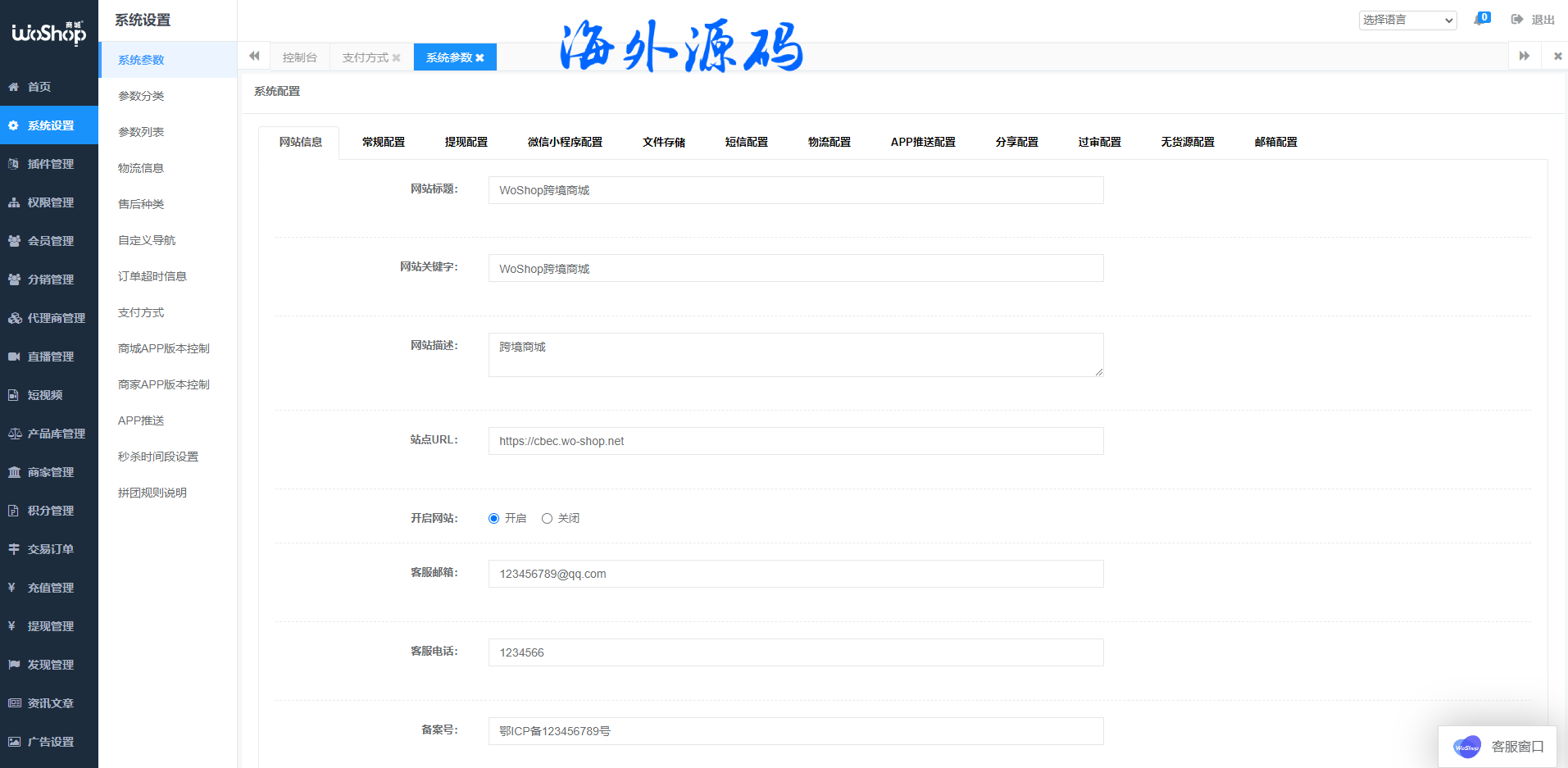The image size is (1568, 768).
Task: Close the 支付方式 tab via its X
Action: [397, 58]
